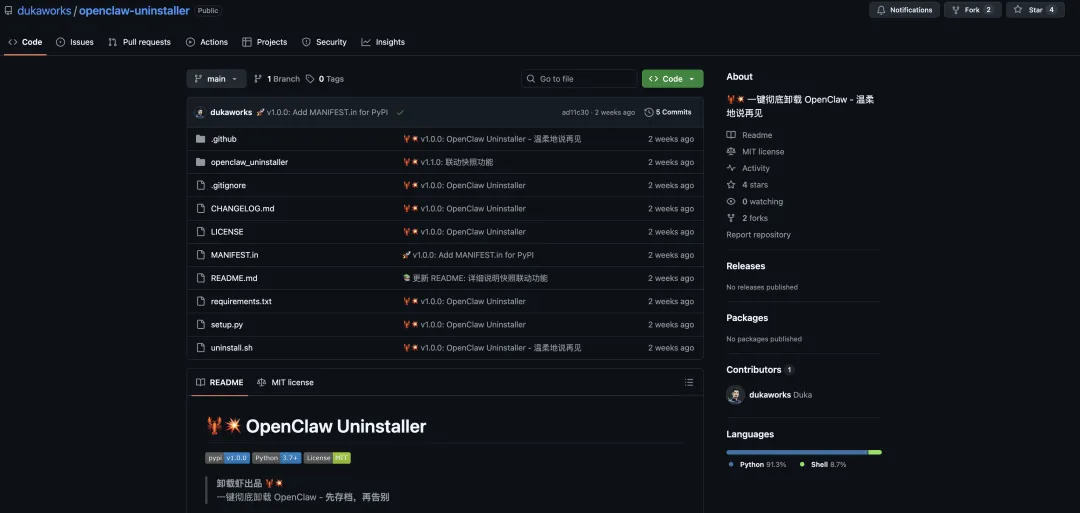Click the dukaworks contributor avatar

pyautogui.click(x=736, y=395)
